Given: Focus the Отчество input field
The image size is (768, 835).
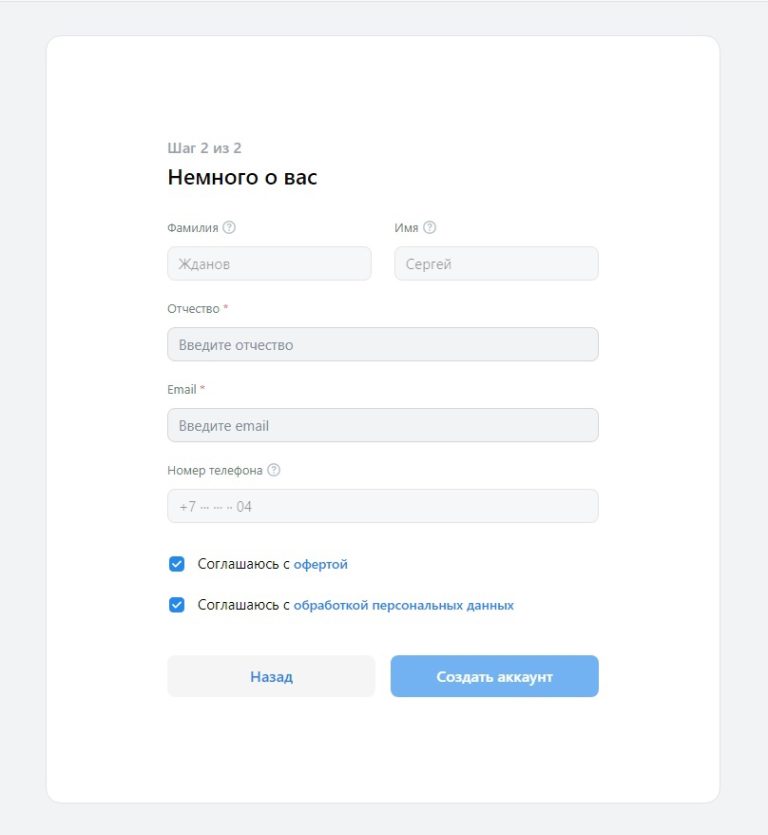Looking at the screenshot, I should coord(382,345).
